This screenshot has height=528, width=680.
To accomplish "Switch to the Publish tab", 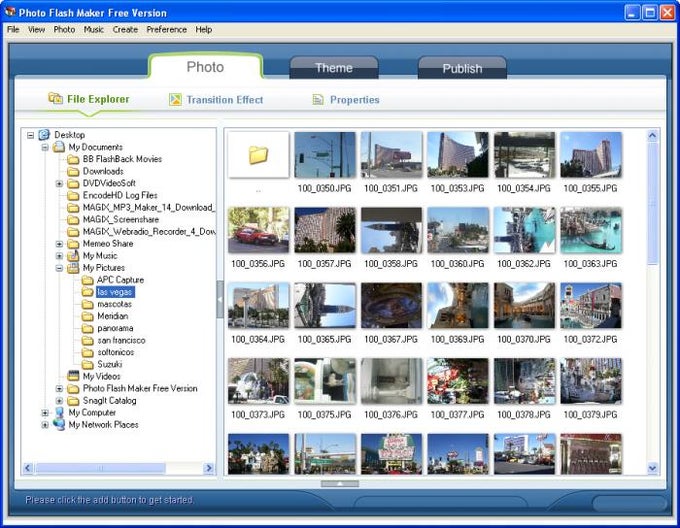I will coord(462,68).
